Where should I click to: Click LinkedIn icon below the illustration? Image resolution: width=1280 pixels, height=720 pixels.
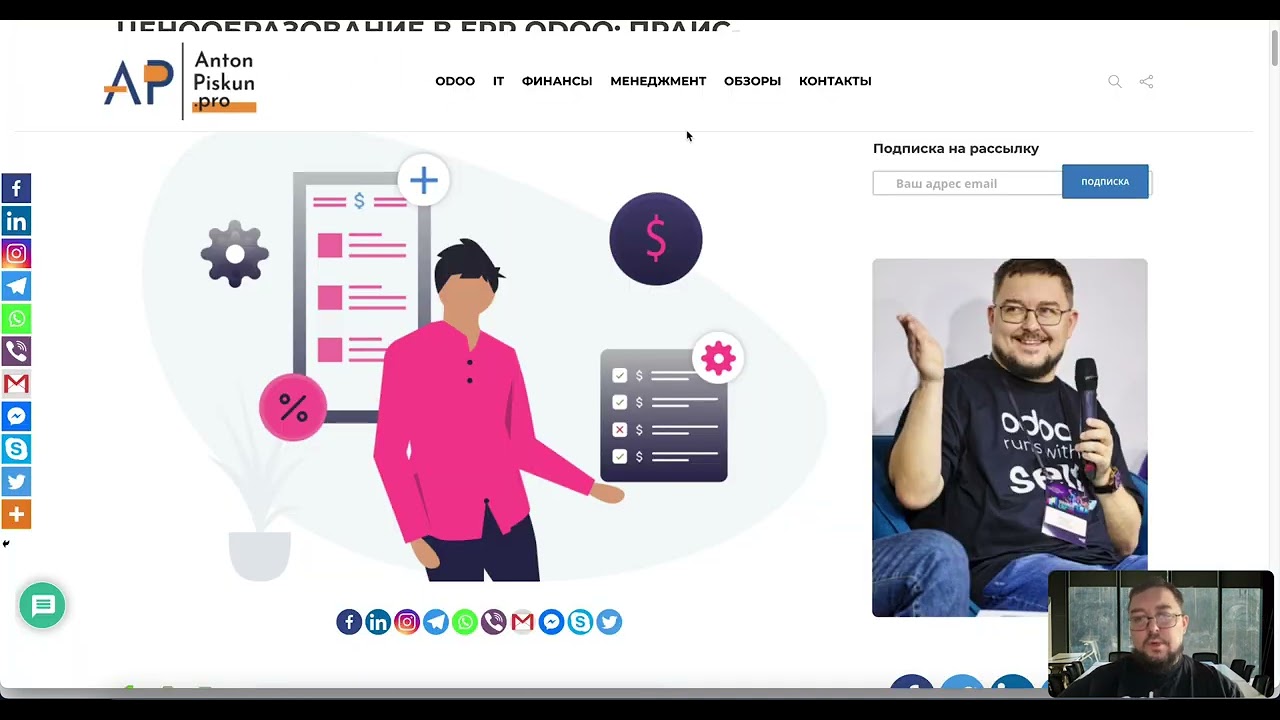(378, 622)
